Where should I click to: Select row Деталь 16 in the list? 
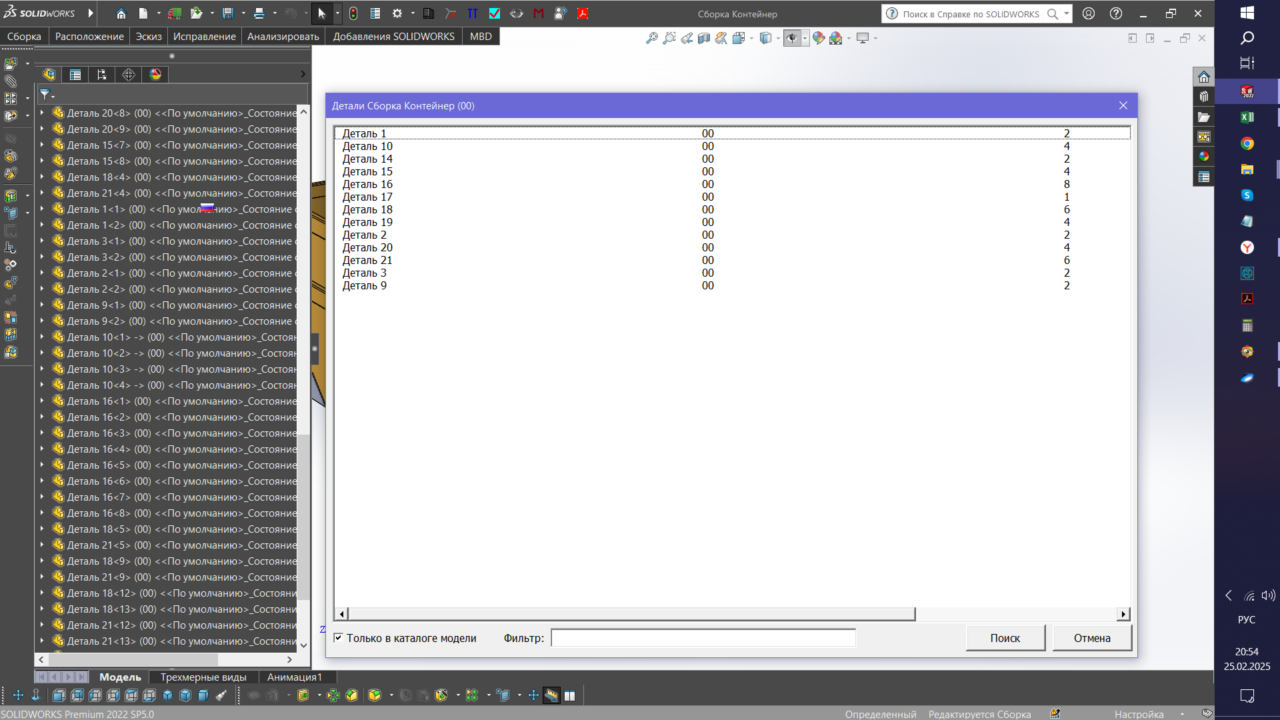[732, 184]
